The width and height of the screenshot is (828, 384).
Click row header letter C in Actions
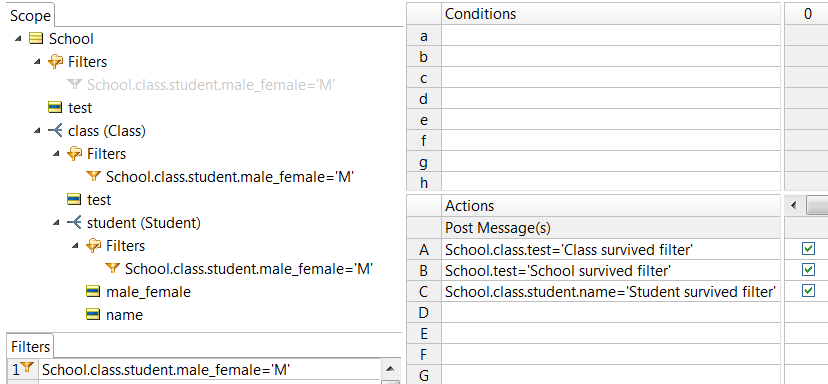coord(424,292)
